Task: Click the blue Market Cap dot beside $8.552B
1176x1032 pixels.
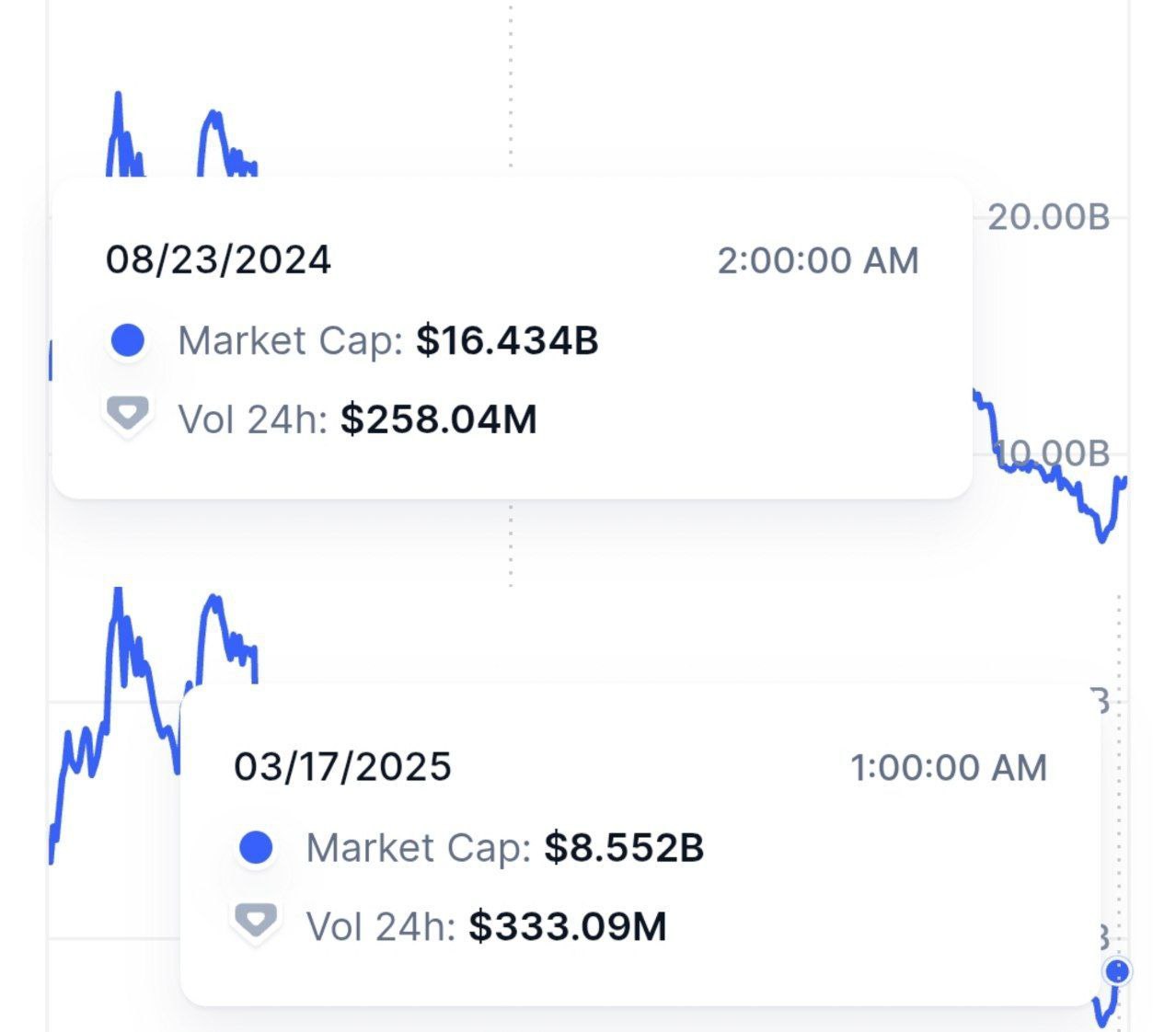Action: 256,847
